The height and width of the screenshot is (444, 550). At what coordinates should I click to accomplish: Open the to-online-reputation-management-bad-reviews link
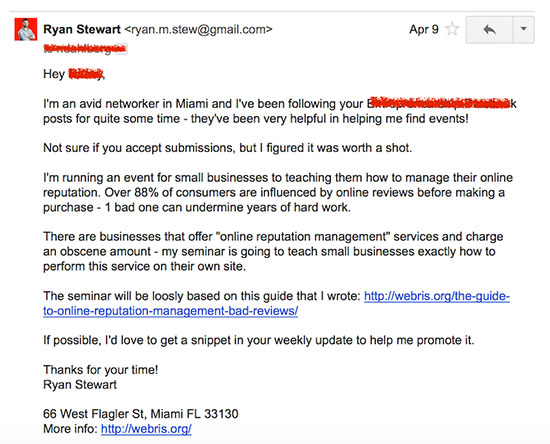tap(170, 311)
